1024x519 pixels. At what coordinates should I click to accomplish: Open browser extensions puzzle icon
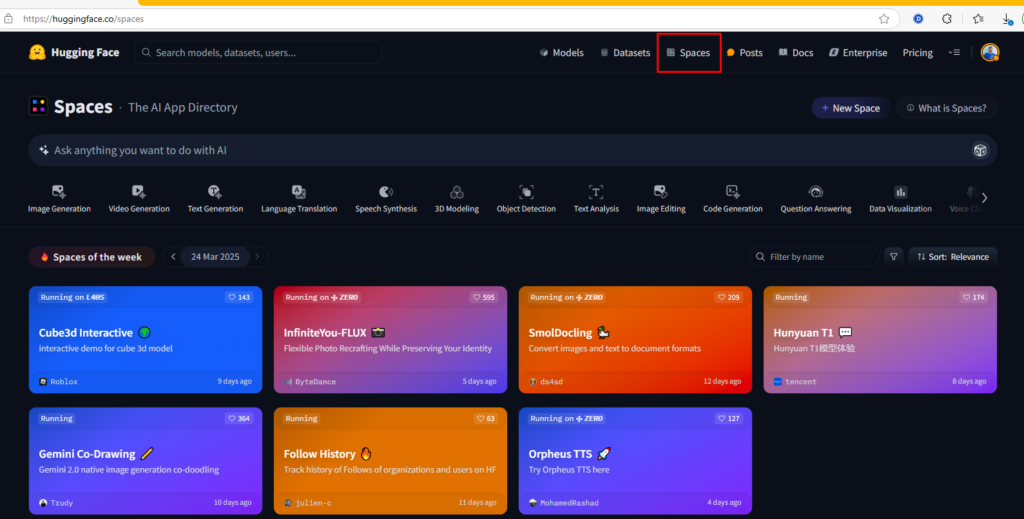[x=947, y=19]
